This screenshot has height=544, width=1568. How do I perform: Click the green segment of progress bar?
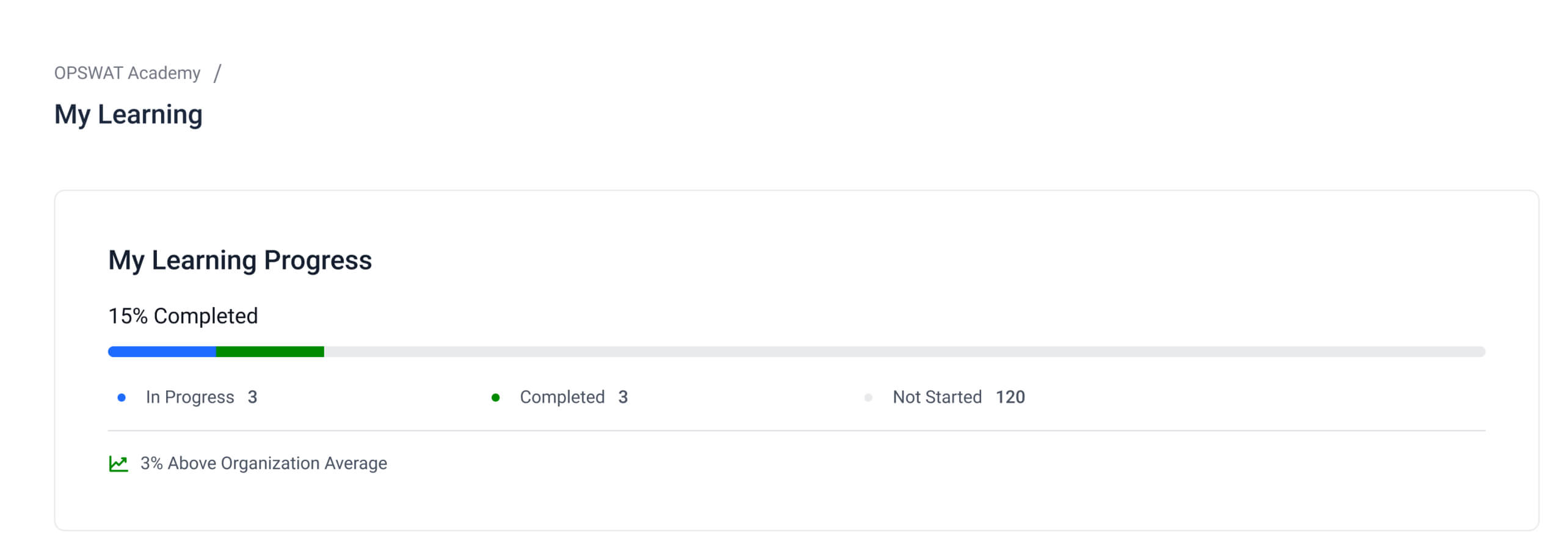[x=270, y=352]
